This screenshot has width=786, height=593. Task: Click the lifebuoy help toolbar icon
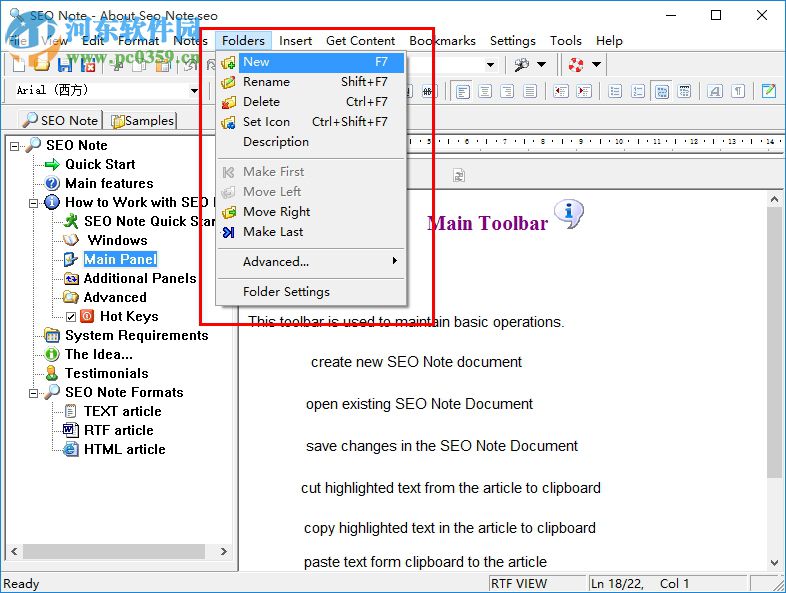pos(576,64)
